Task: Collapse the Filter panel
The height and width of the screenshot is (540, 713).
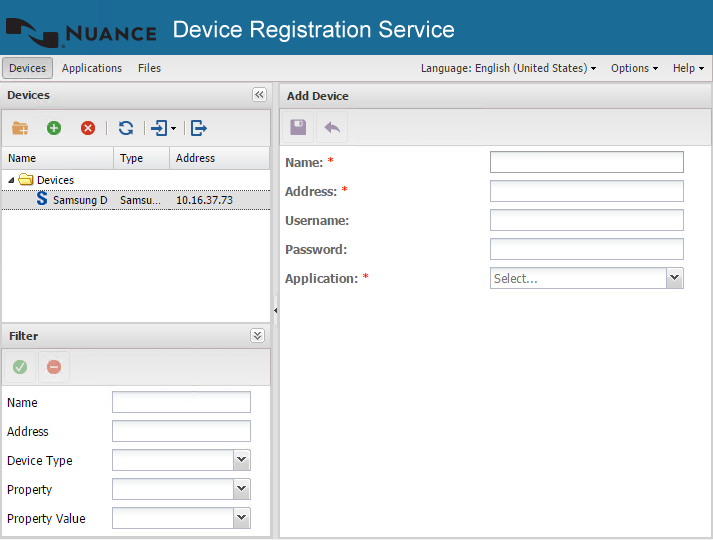Action: pyautogui.click(x=257, y=336)
